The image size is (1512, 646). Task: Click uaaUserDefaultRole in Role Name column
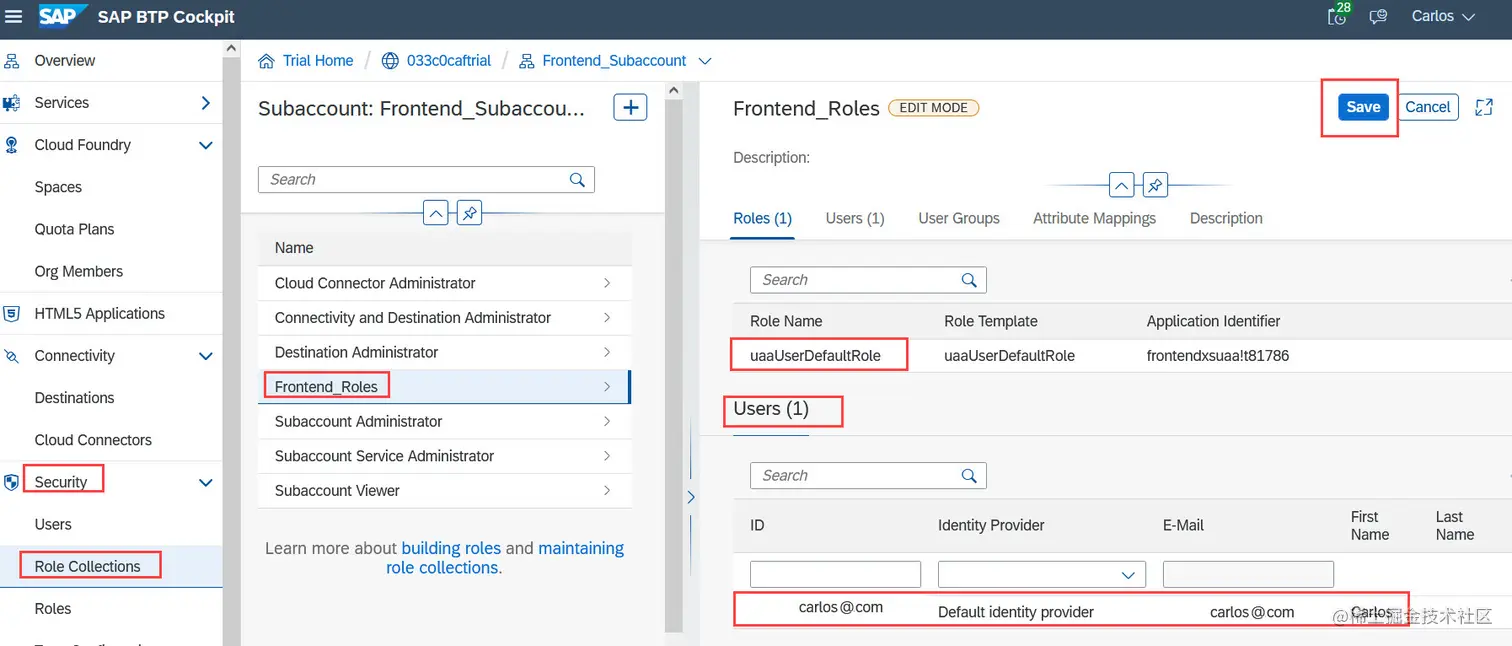click(x=815, y=356)
